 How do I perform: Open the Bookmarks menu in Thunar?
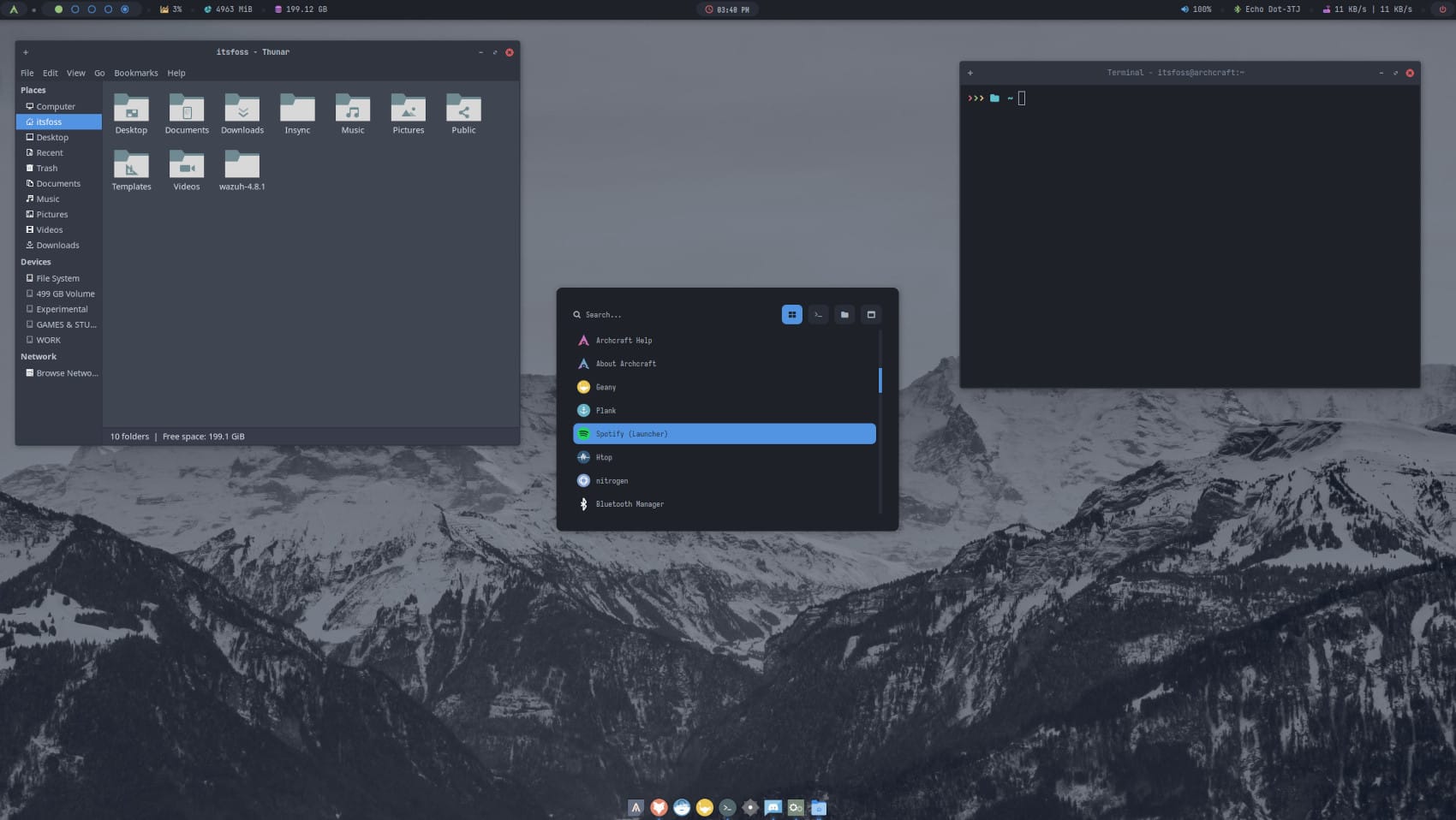coord(135,73)
